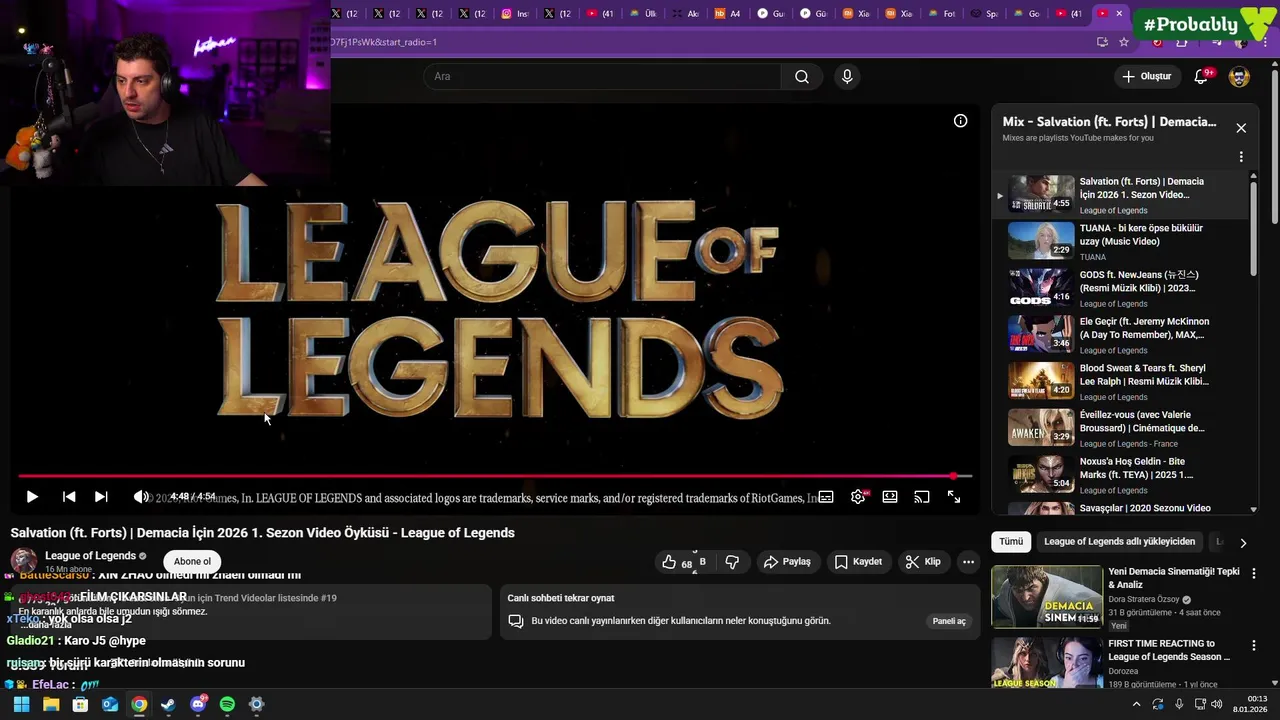Open Microsoft Store from the taskbar
1280x720 pixels.
click(x=80, y=704)
